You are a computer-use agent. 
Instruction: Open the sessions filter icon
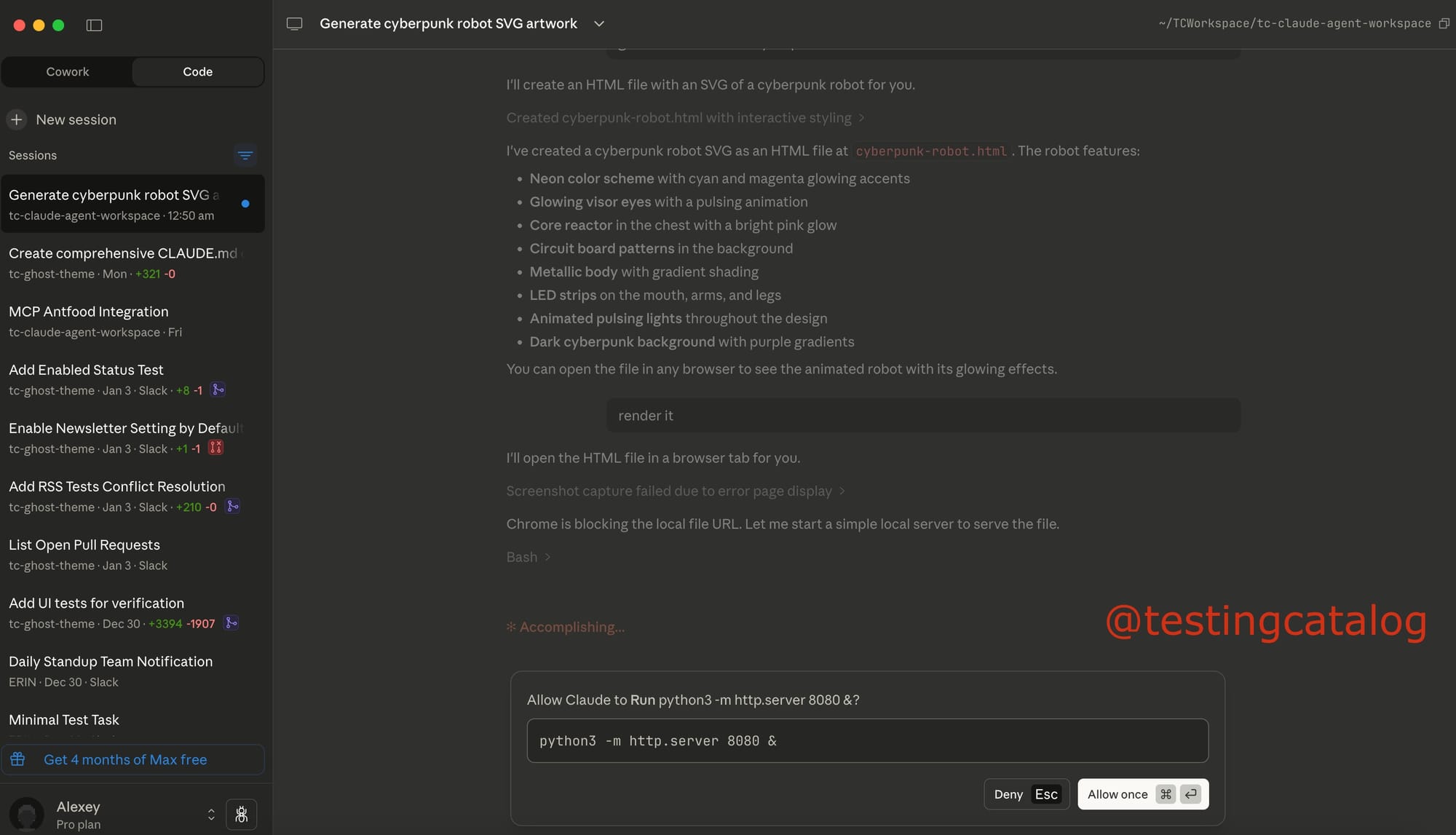[x=245, y=156]
